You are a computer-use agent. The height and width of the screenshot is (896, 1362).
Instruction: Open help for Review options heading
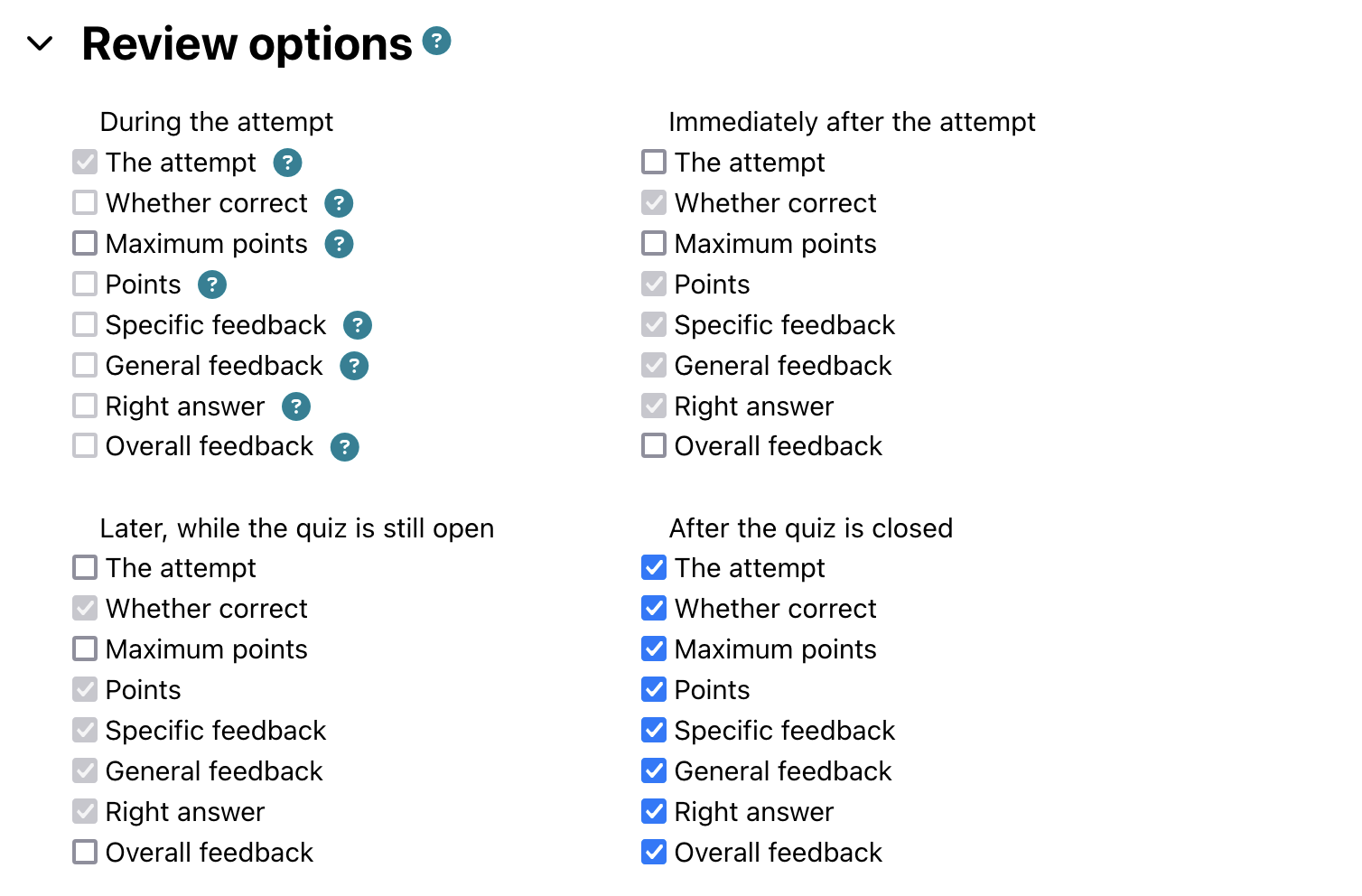tap(436, 41)
